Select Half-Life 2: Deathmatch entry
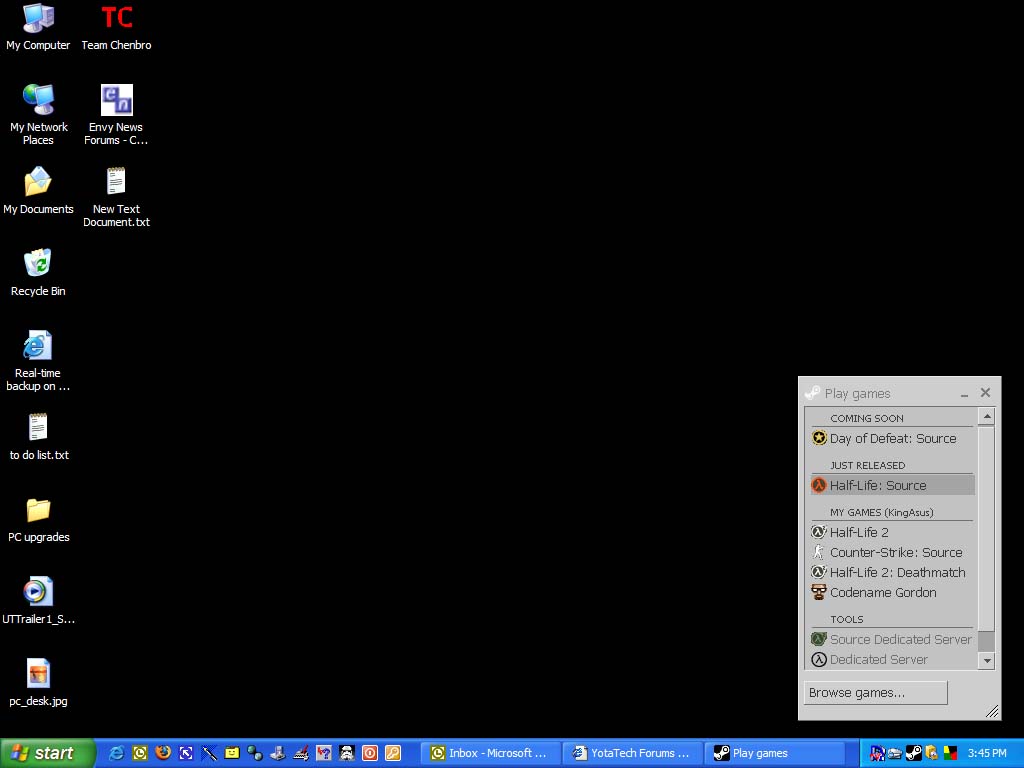 (892, 573)
